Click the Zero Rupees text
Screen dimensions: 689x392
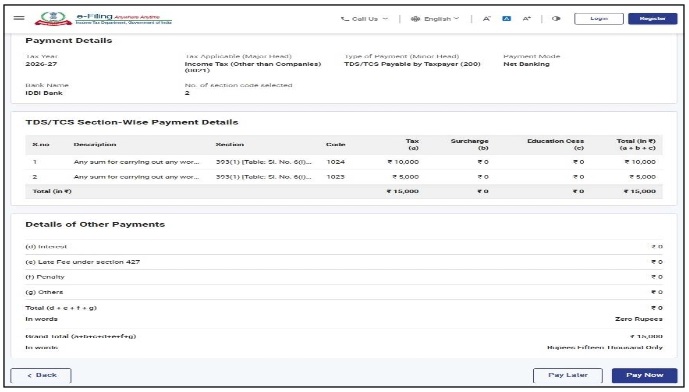click(638, 319)
